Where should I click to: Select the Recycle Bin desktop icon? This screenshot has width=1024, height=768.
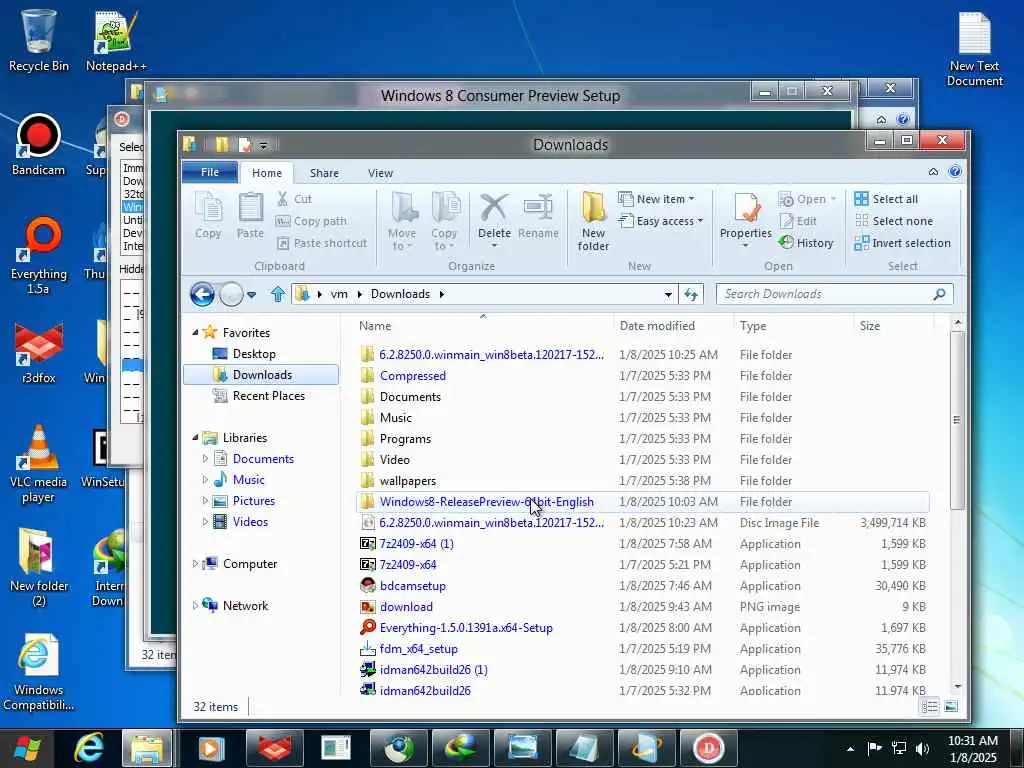pyautogui.click(x=39, y=39)
